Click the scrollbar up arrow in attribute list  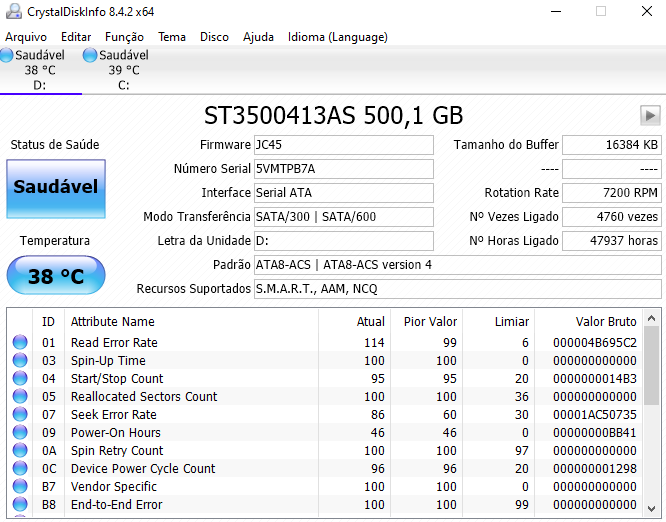pos(652,318)
